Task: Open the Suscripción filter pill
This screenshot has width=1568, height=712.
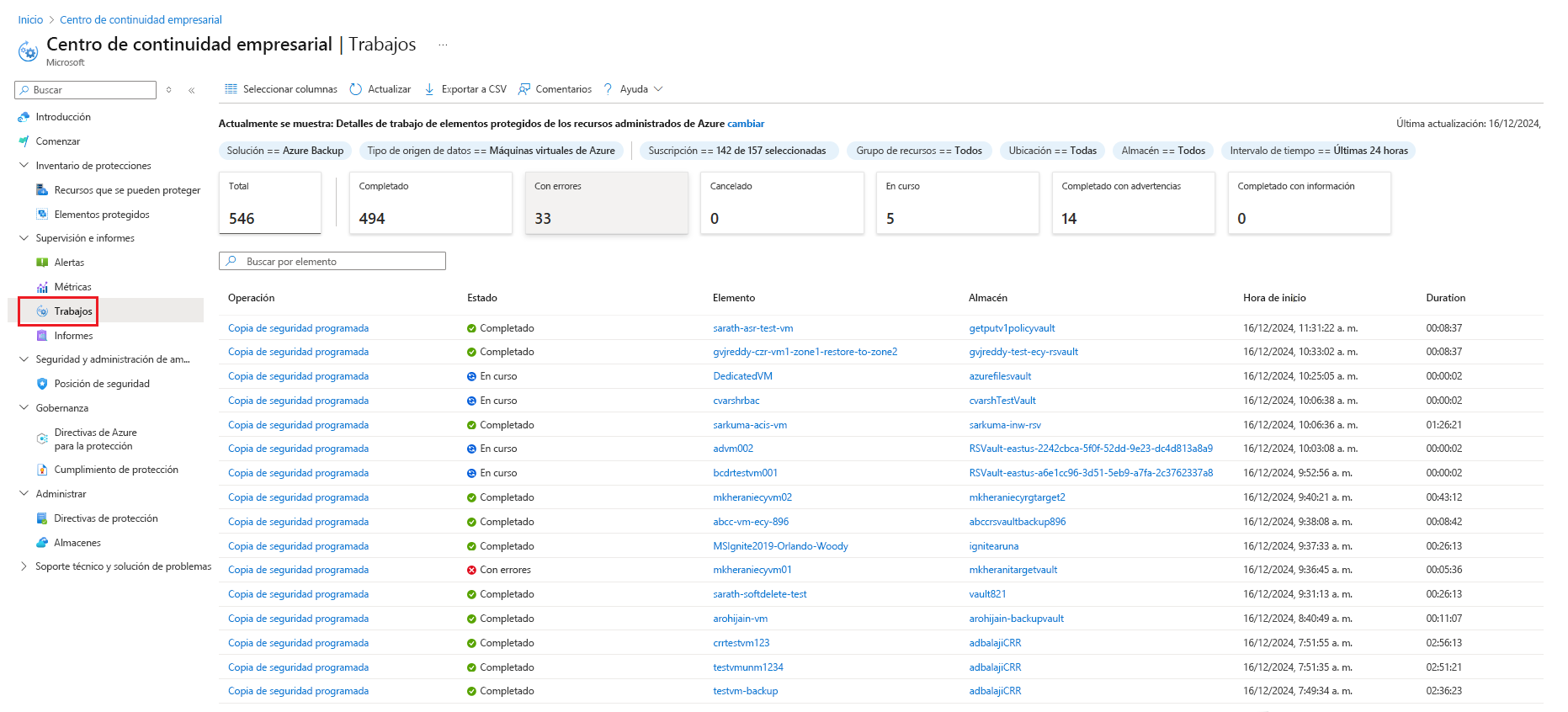Action: point(737,151)
